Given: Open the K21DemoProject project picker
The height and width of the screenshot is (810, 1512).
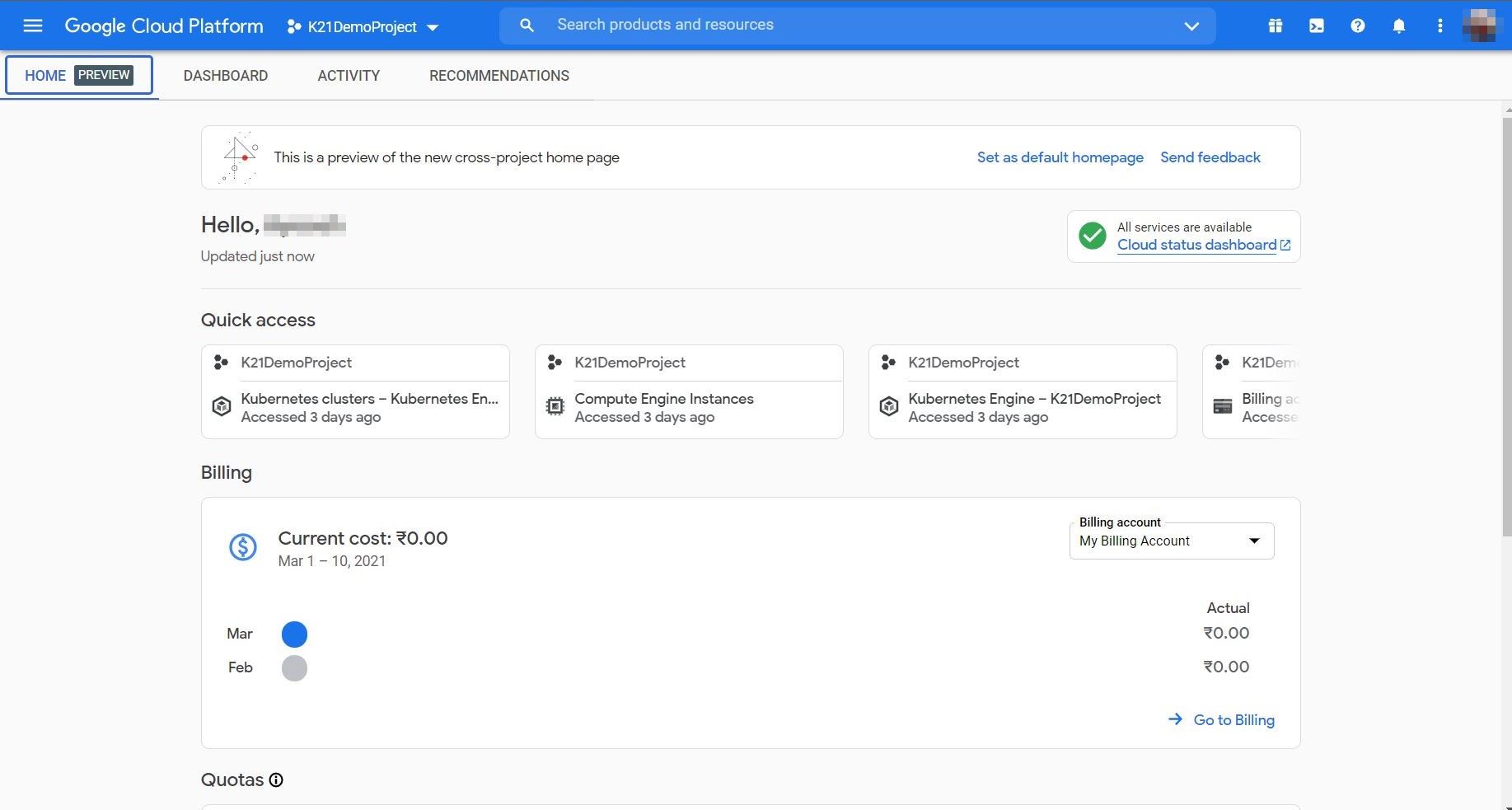Looking at the screenshot, I should tap(361, 26).
